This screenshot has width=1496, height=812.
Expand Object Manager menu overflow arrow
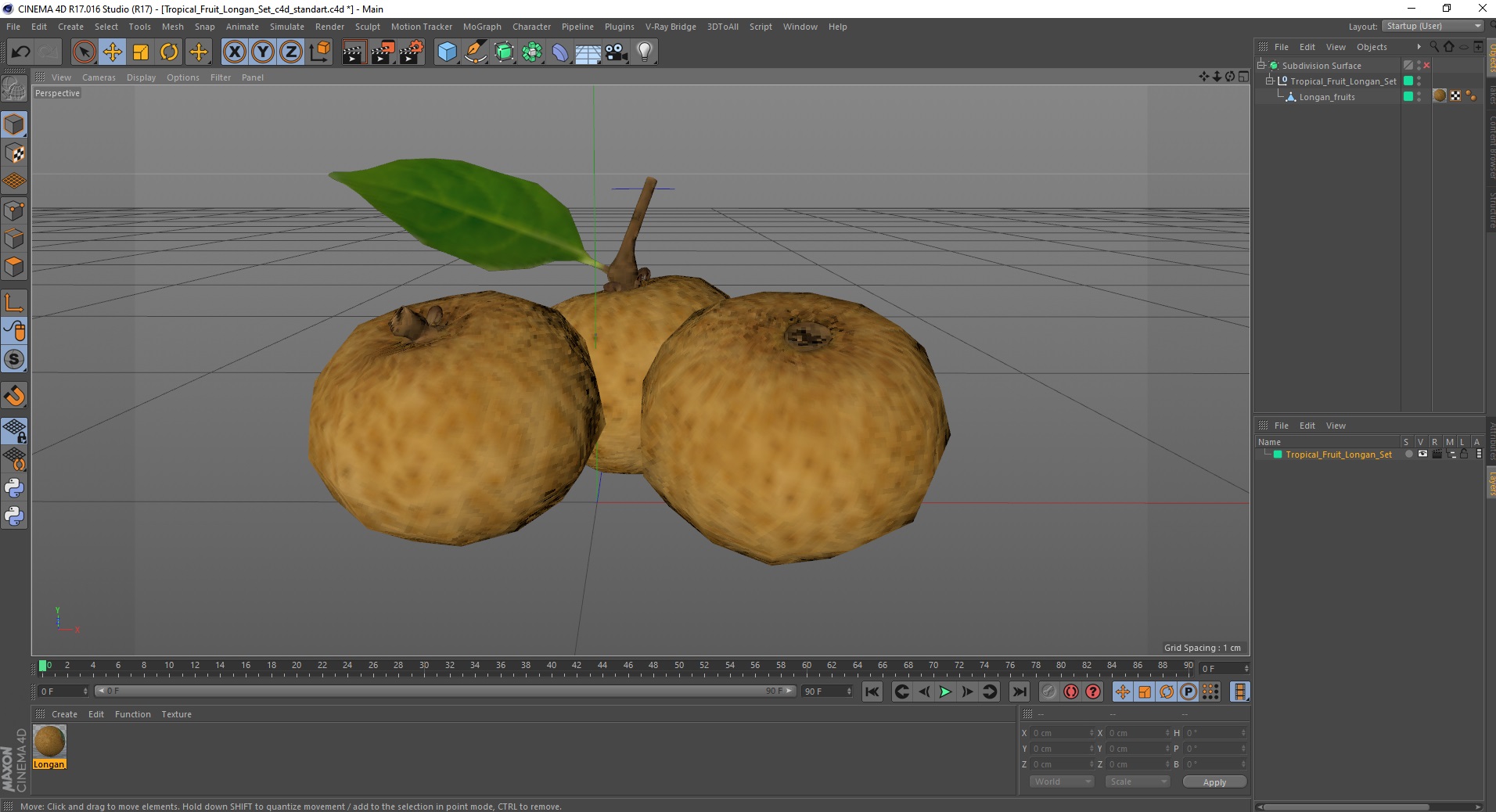(x=1419, y=47)
